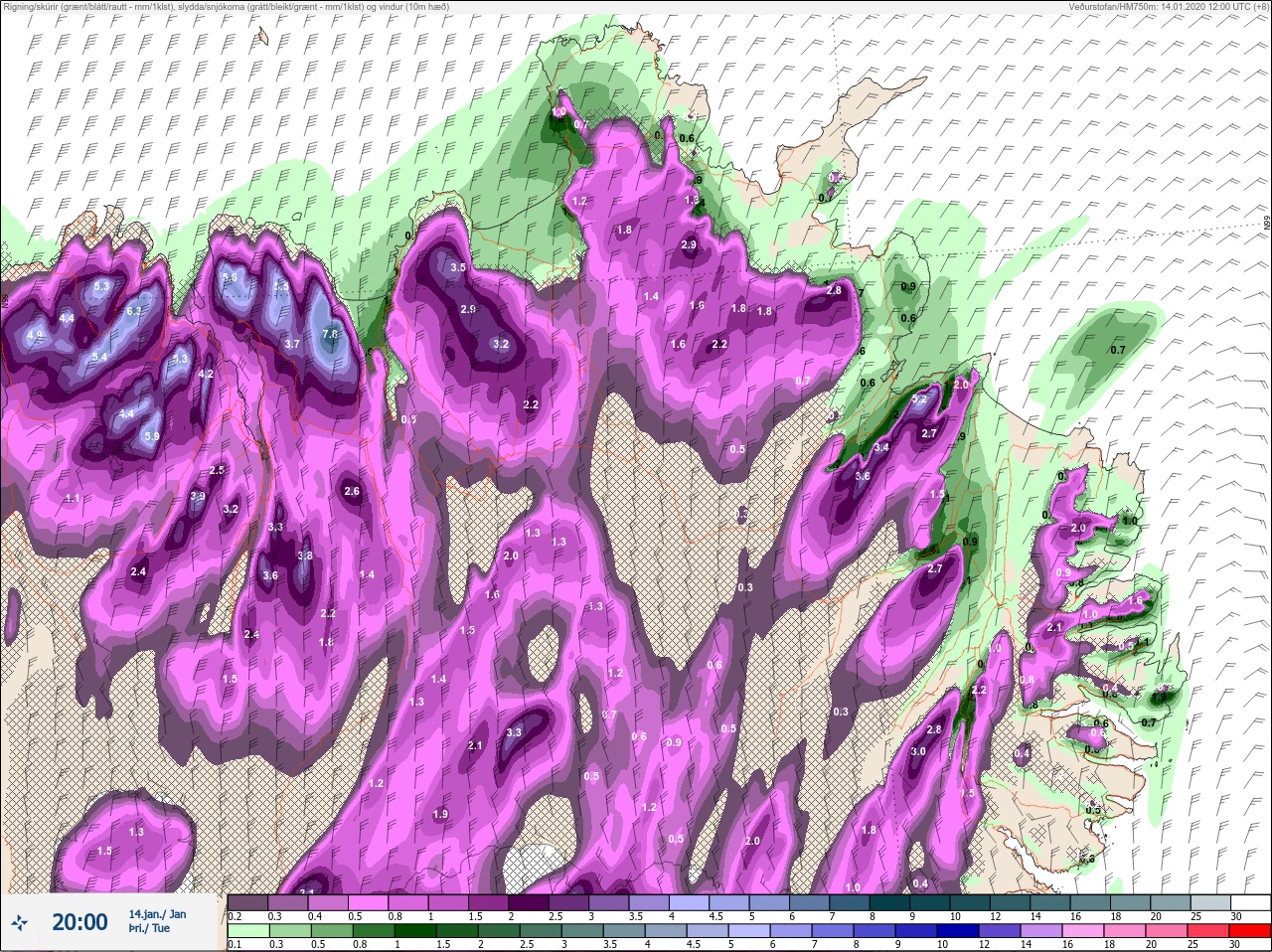
Task: Click the 2.6 precipitation label on map
Action: point(351,491)
